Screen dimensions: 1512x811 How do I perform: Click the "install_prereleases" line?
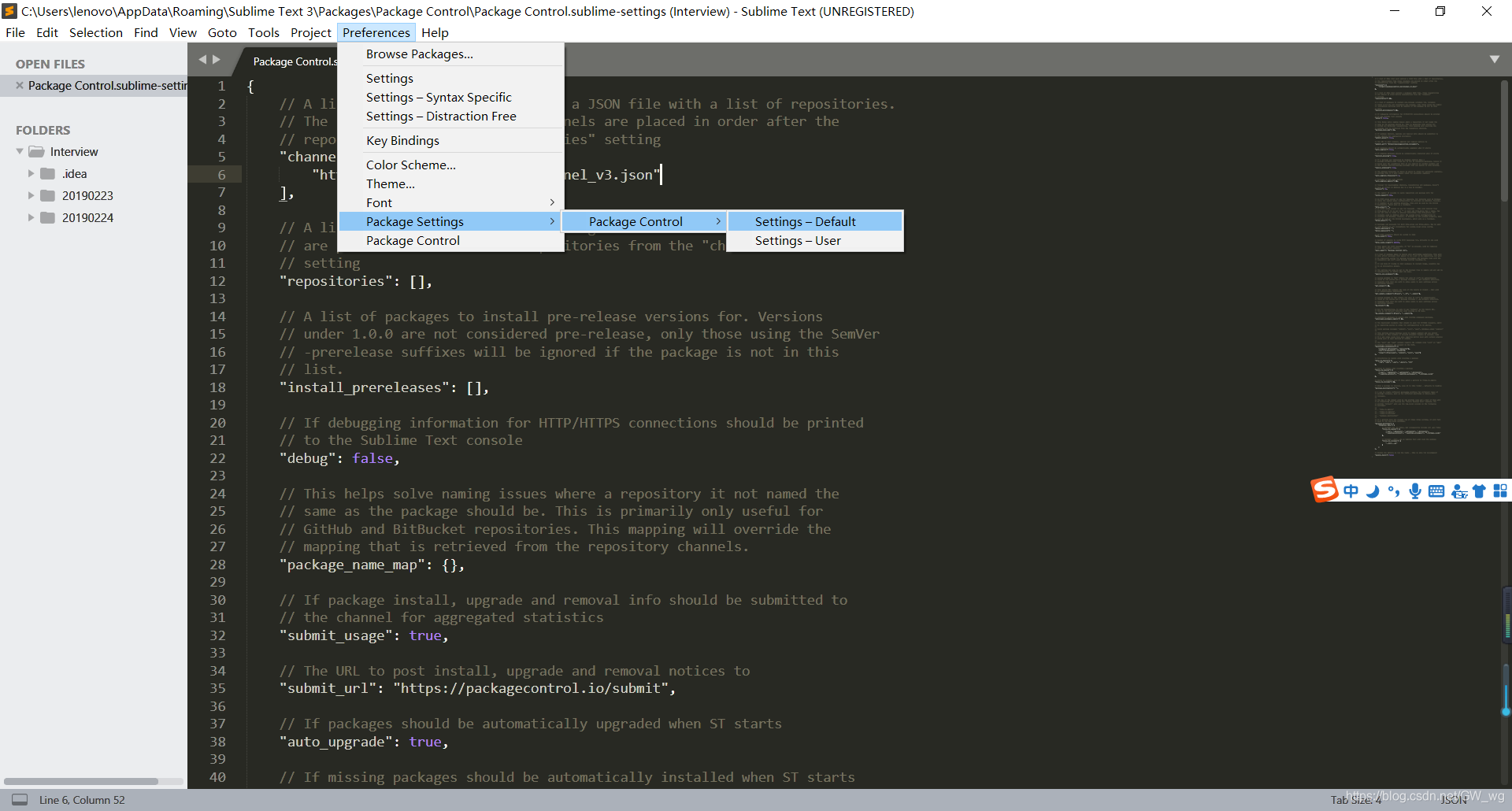384,387
